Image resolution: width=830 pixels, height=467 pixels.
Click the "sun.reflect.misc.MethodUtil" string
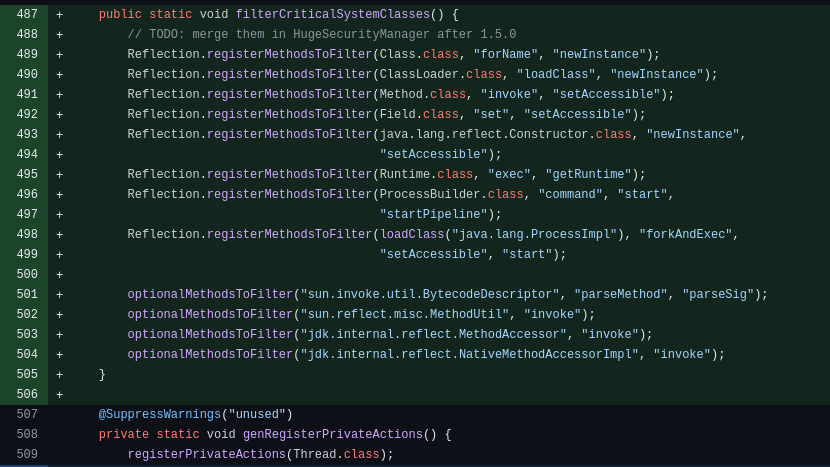404,314
